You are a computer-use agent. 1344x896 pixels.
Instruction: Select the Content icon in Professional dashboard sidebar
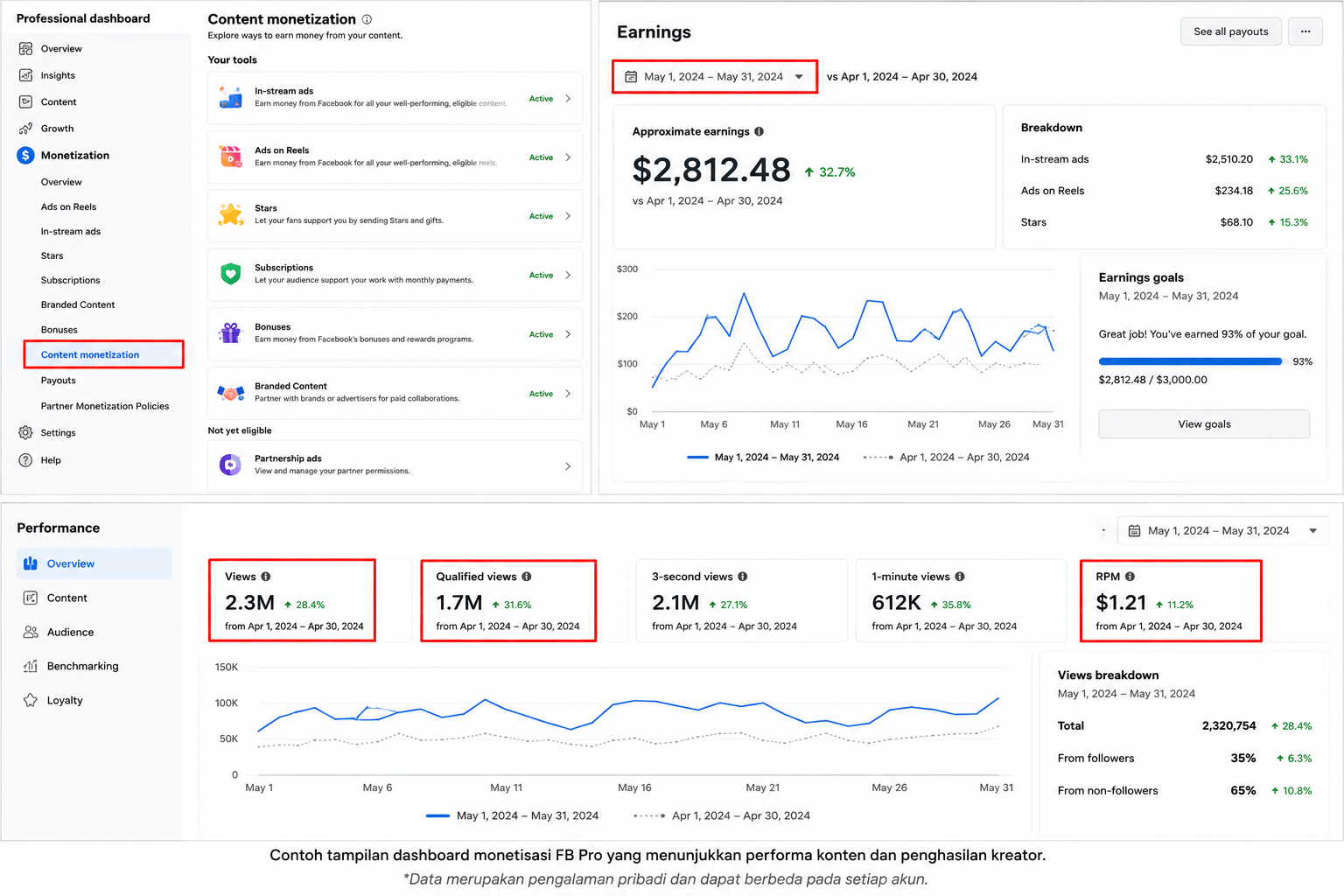(x=25, y=102)
